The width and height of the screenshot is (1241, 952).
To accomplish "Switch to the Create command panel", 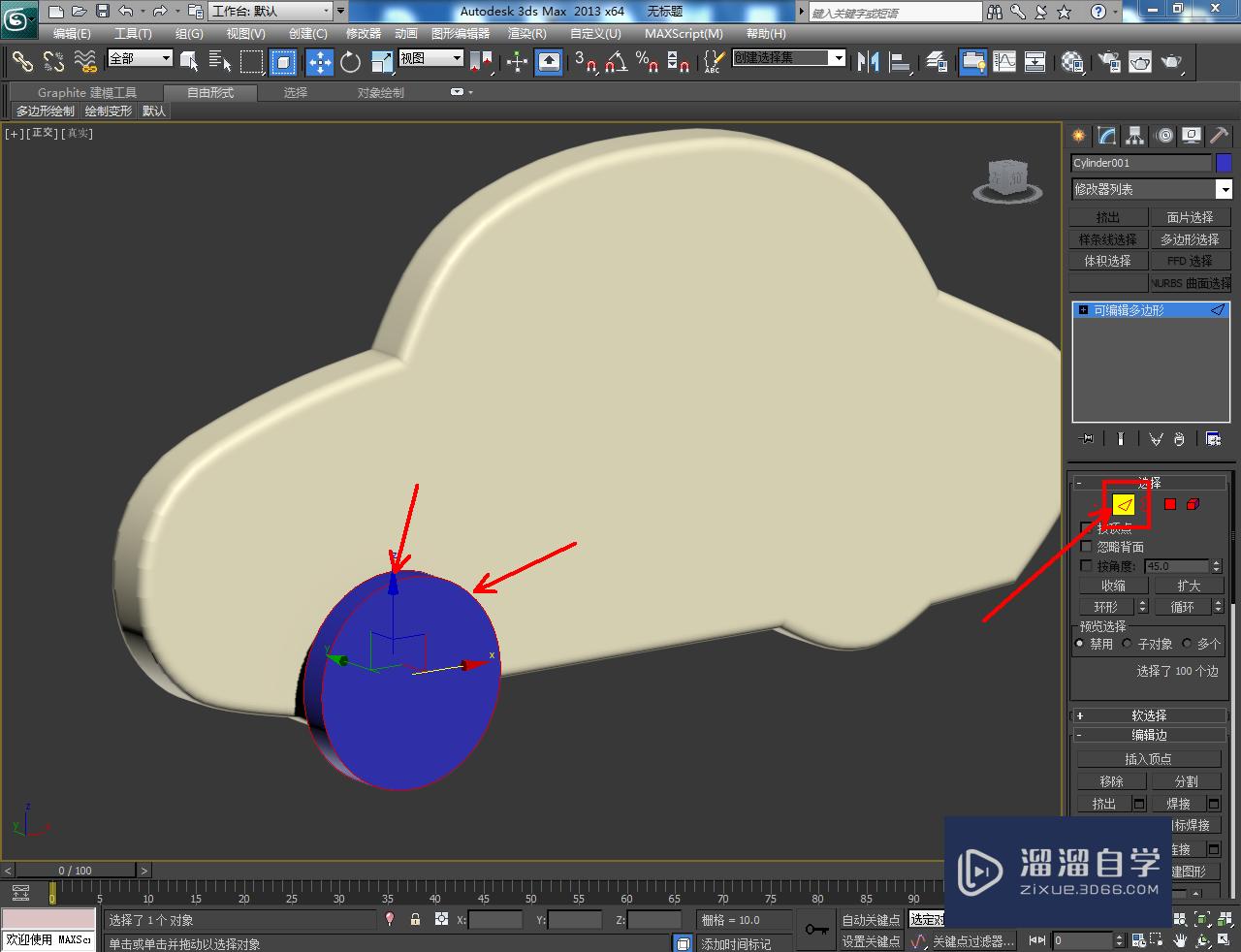I will (1078, 136).
